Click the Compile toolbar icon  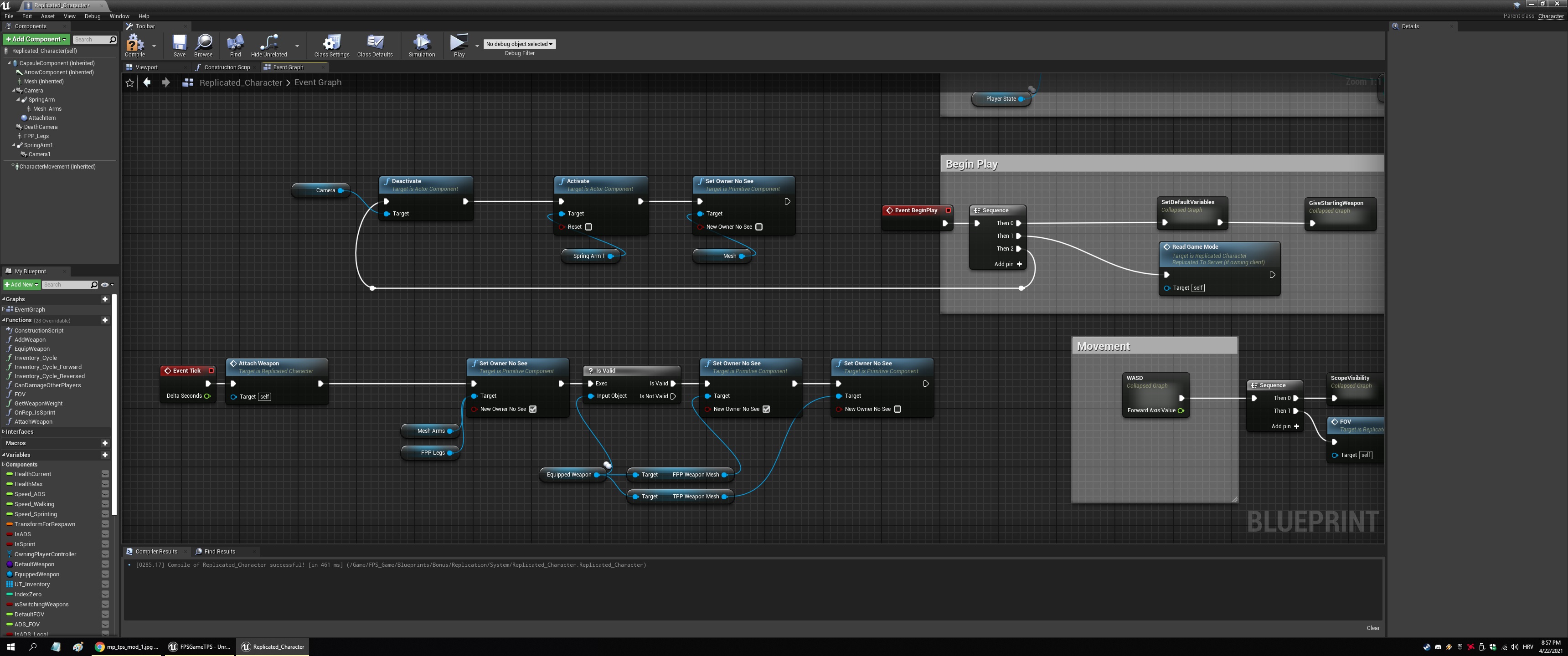pos(134,45)
